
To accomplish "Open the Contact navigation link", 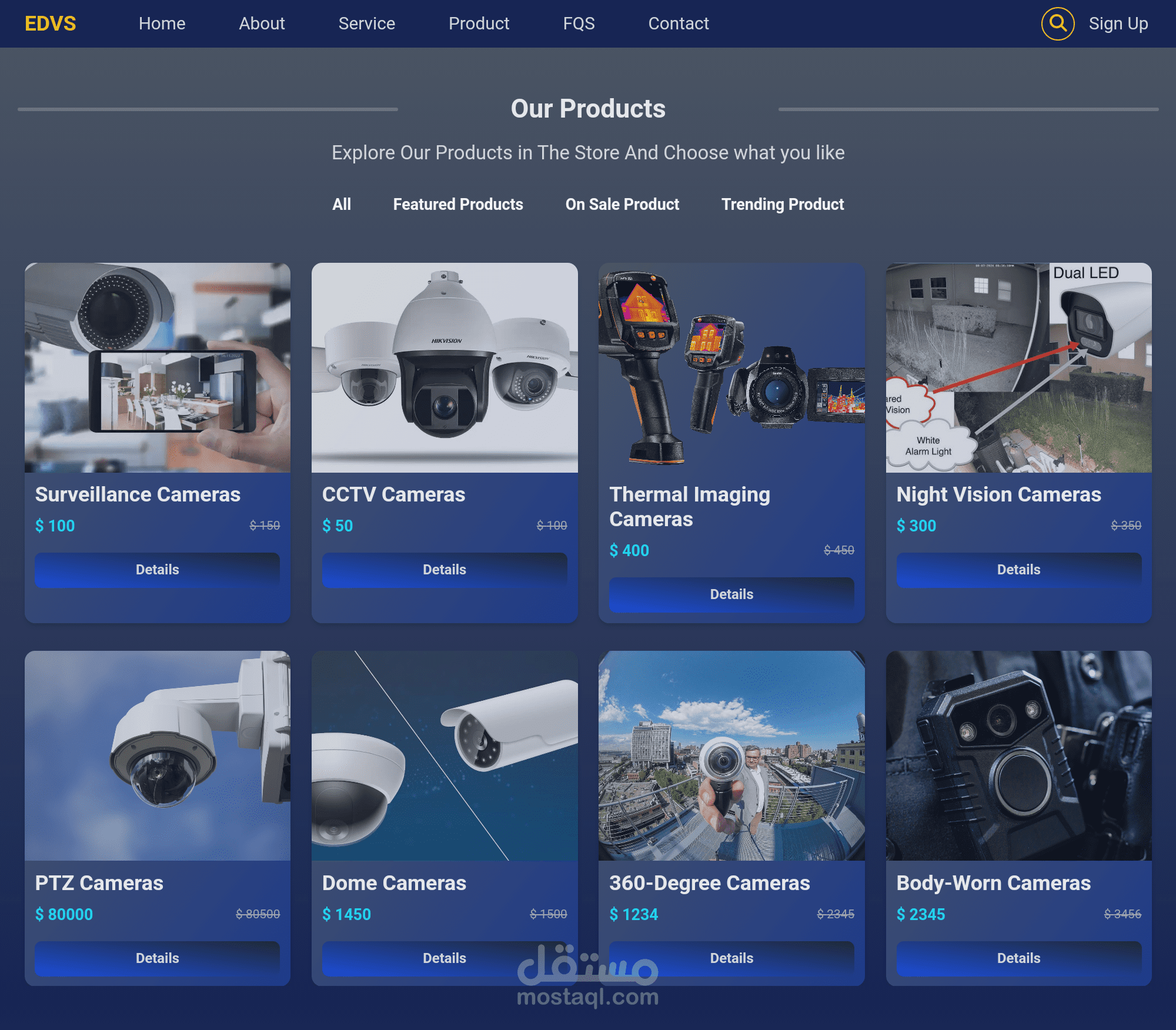I will tap(678, 24).
